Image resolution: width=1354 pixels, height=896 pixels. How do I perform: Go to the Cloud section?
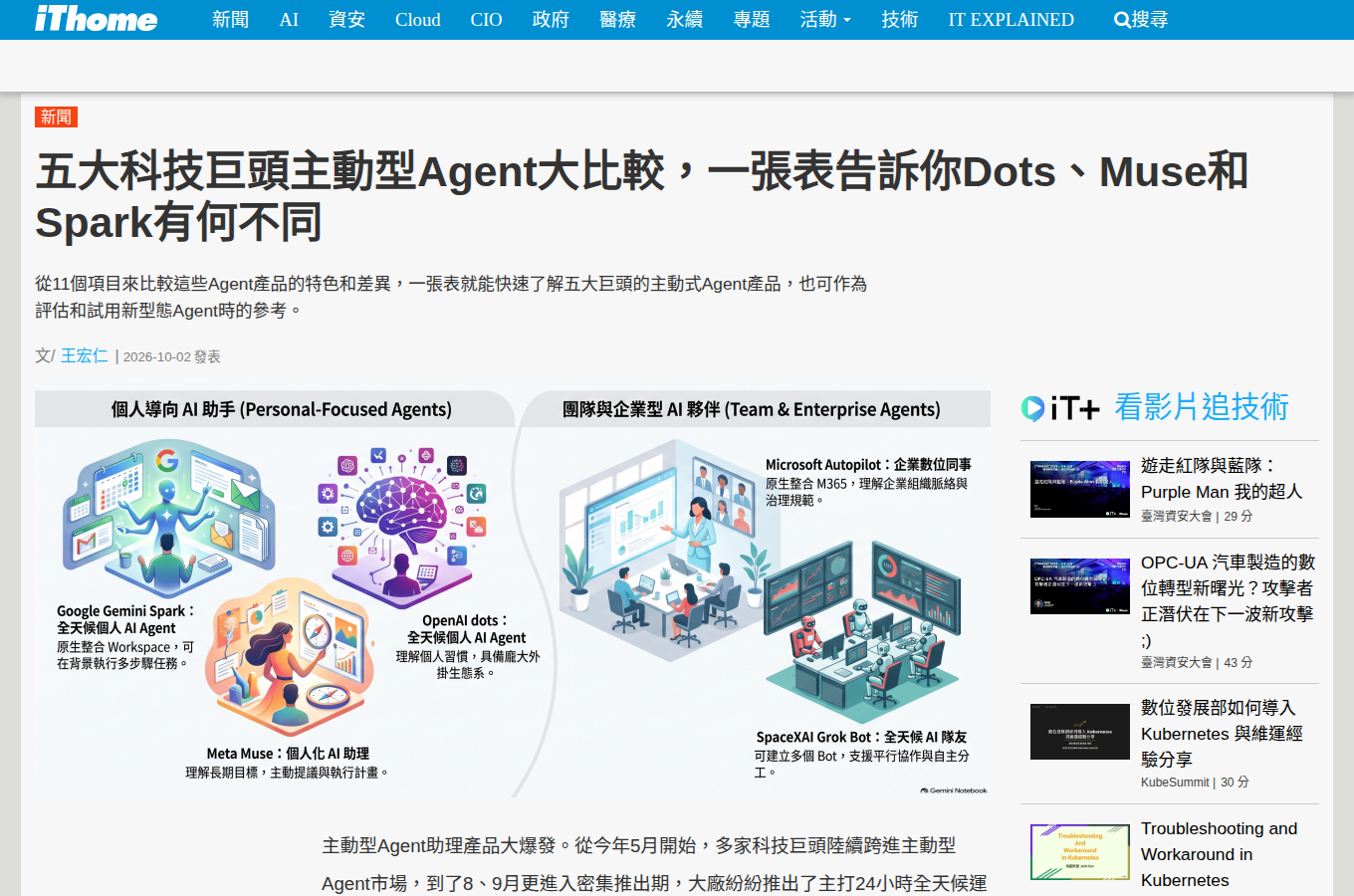[x=417, y=19]
